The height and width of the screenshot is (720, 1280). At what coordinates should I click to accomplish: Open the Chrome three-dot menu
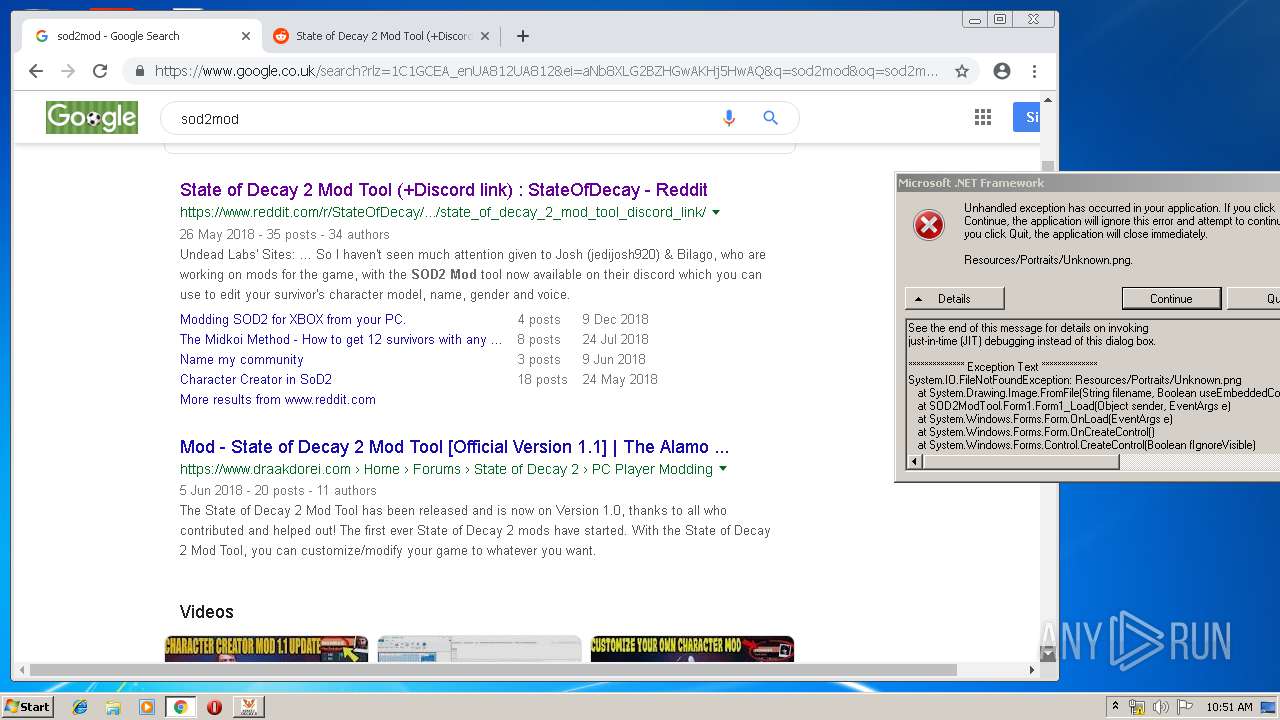[1034, 71]
